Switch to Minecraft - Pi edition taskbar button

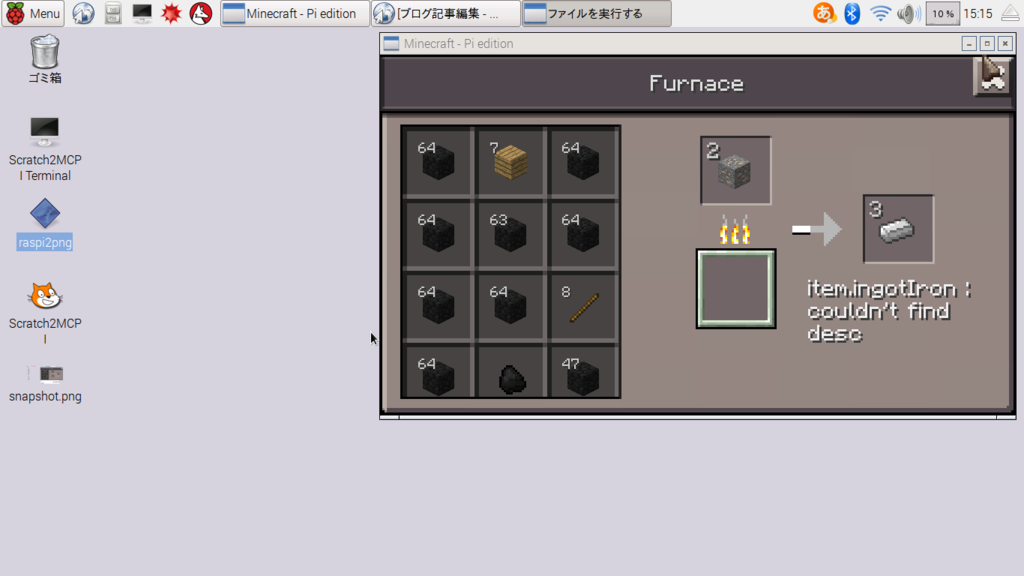(x=295, y=13)
